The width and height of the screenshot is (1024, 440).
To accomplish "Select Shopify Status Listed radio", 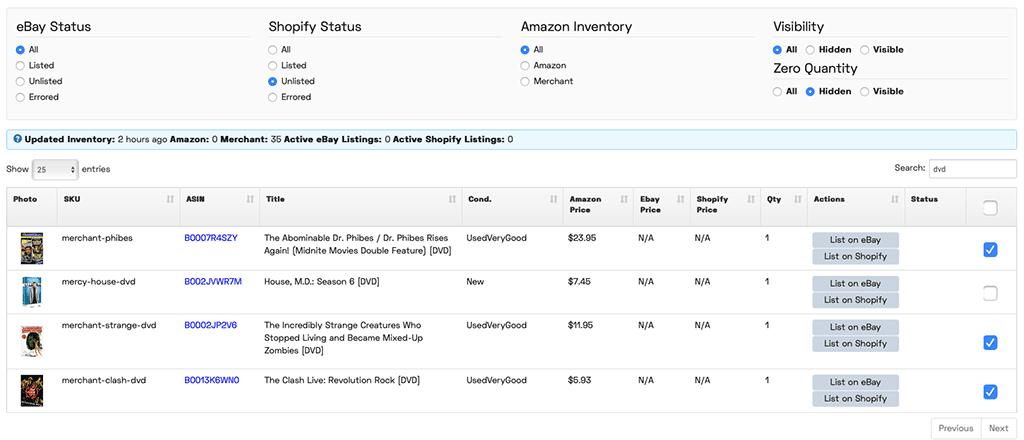I will [273, 65].
